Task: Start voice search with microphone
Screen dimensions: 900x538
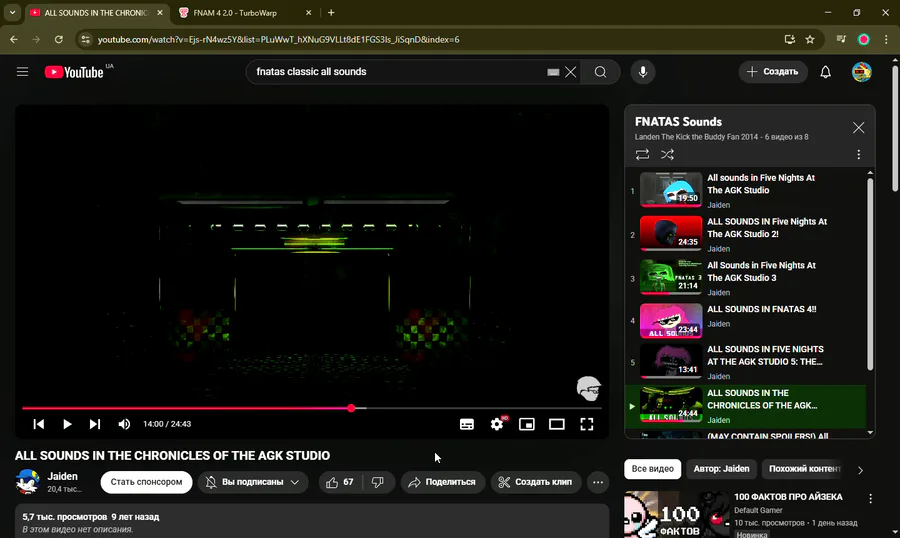Action: (x=643, y=72)
